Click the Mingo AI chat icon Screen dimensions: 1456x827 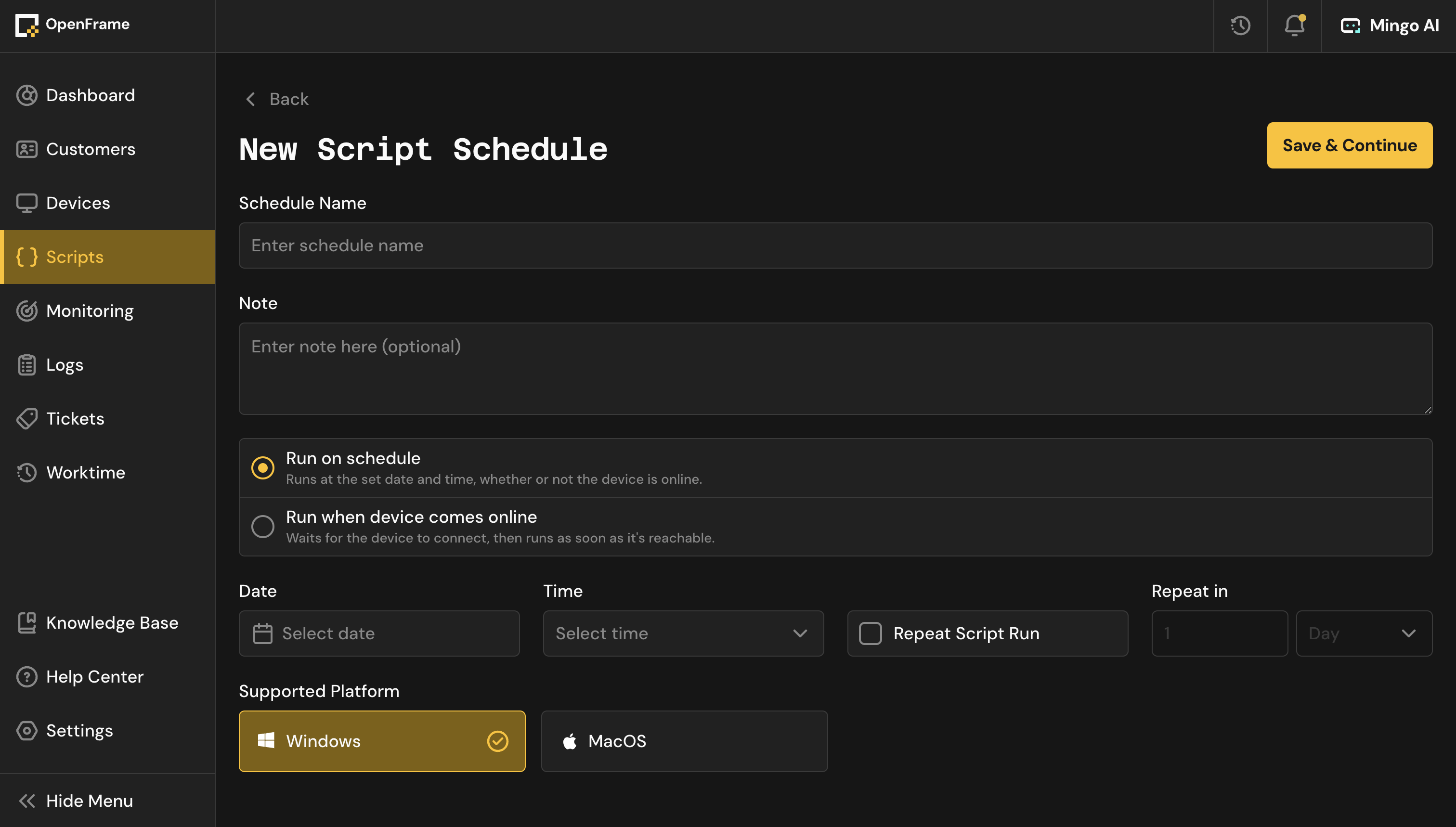click(1351, 26)
